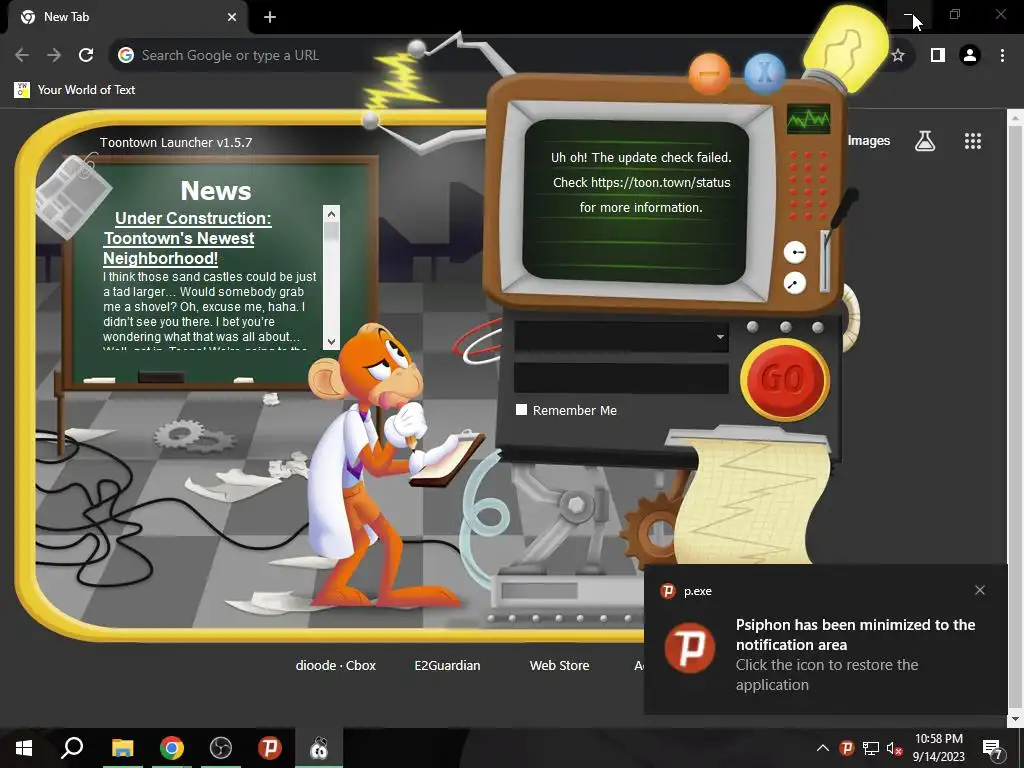Open the Web Store shortcut
The width and height of the screenshot is (1024, 768).
pos(560,665)
